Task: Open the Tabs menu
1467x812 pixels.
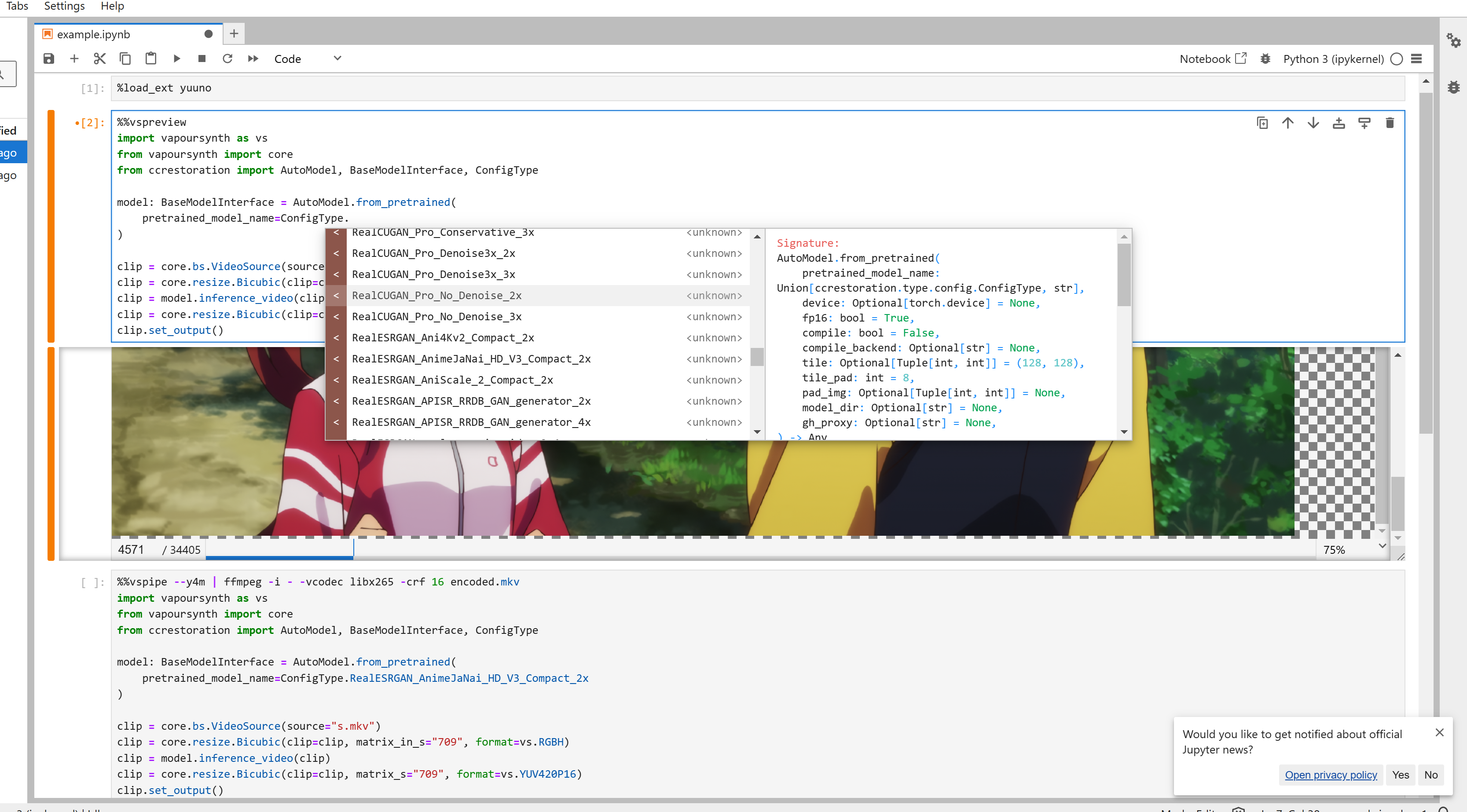Action: (x=17, y=6)
